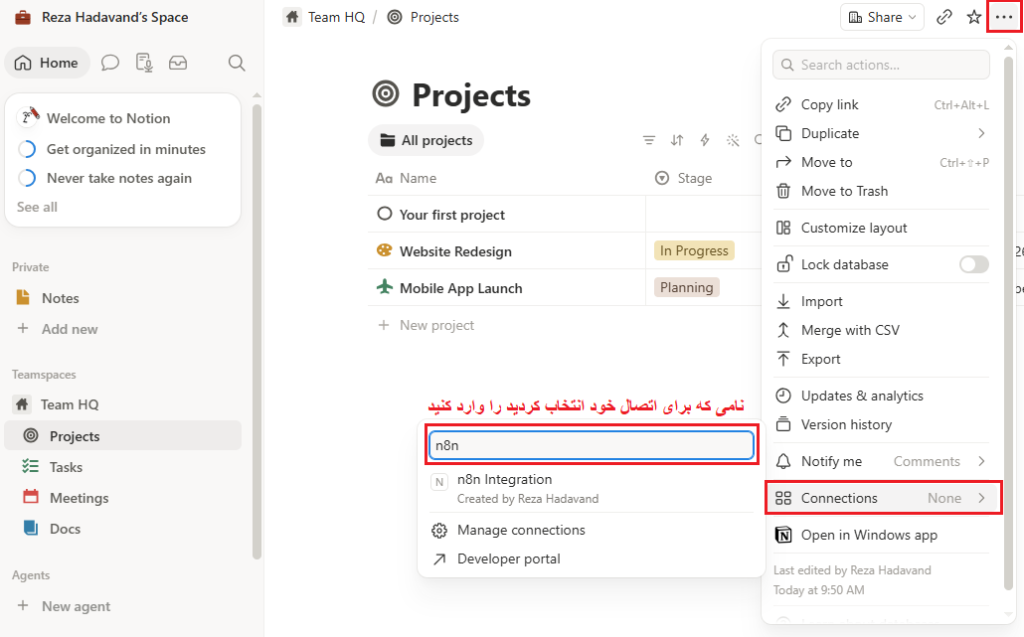Open Developer portal link
Viewport: 1024px width, 637px height.
(x=591, y=559)
